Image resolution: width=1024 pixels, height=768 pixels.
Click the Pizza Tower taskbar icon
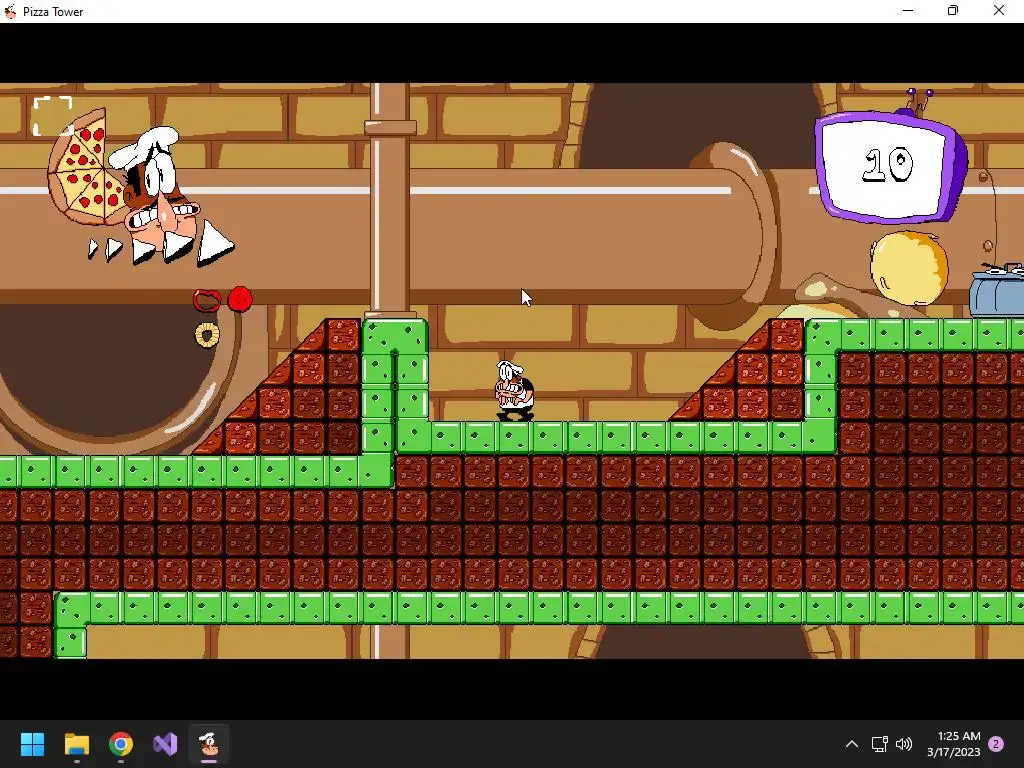click(x=209, y=744)
